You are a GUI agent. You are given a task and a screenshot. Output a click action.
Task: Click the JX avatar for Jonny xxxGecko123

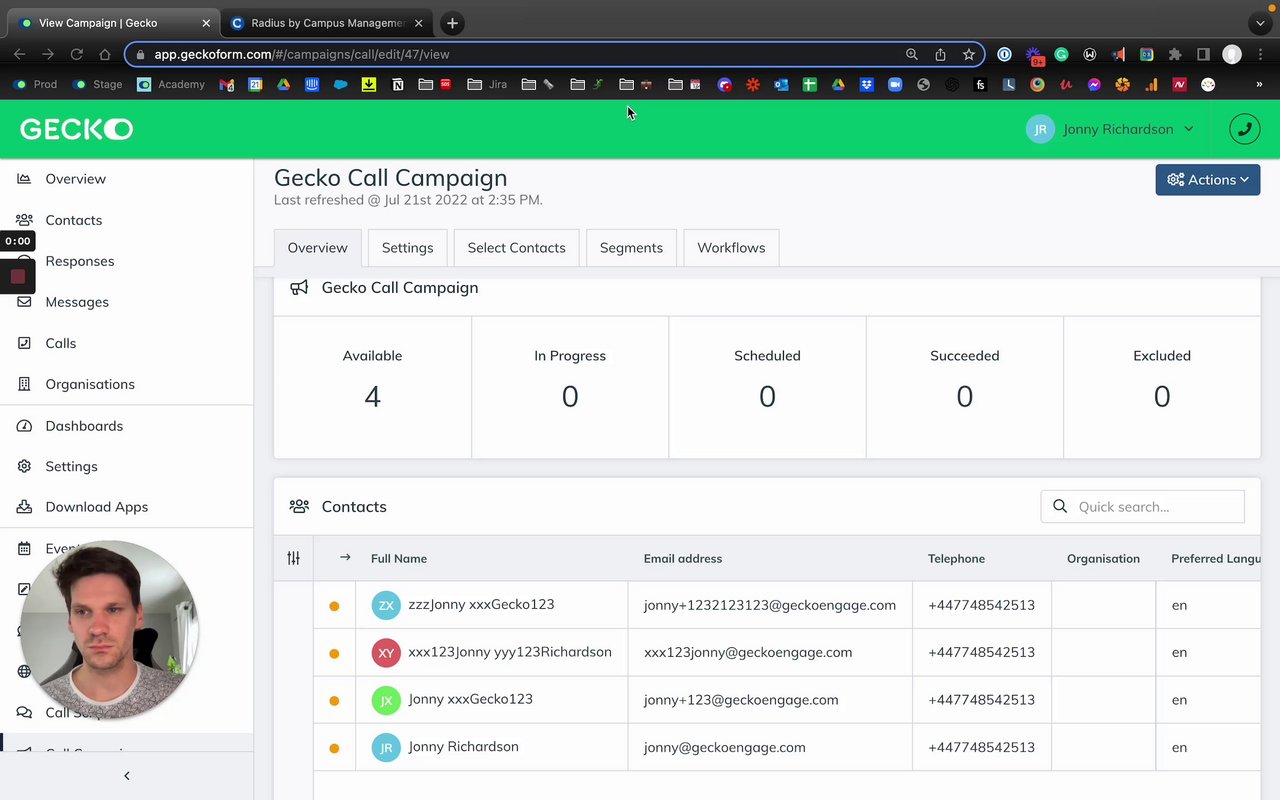click(386, 700)
